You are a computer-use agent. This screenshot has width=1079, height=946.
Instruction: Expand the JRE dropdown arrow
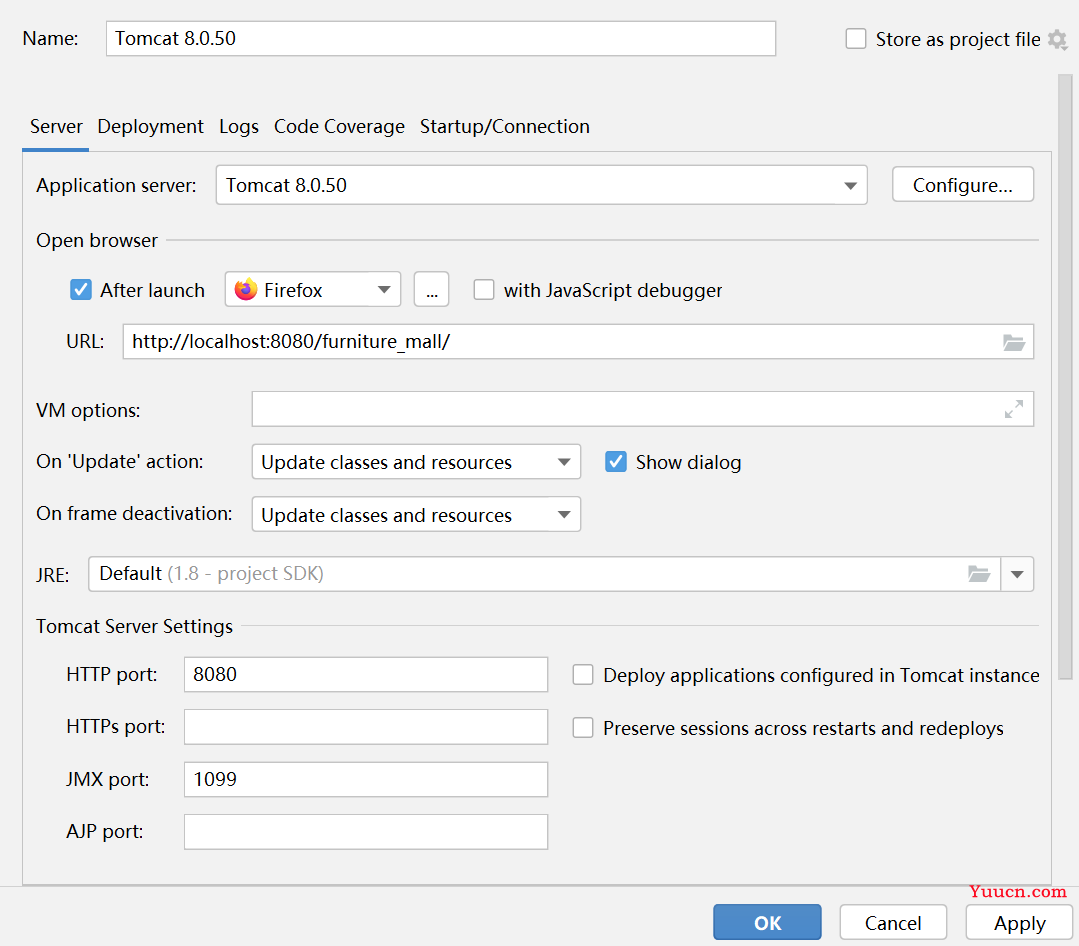tap(1017, 574)
